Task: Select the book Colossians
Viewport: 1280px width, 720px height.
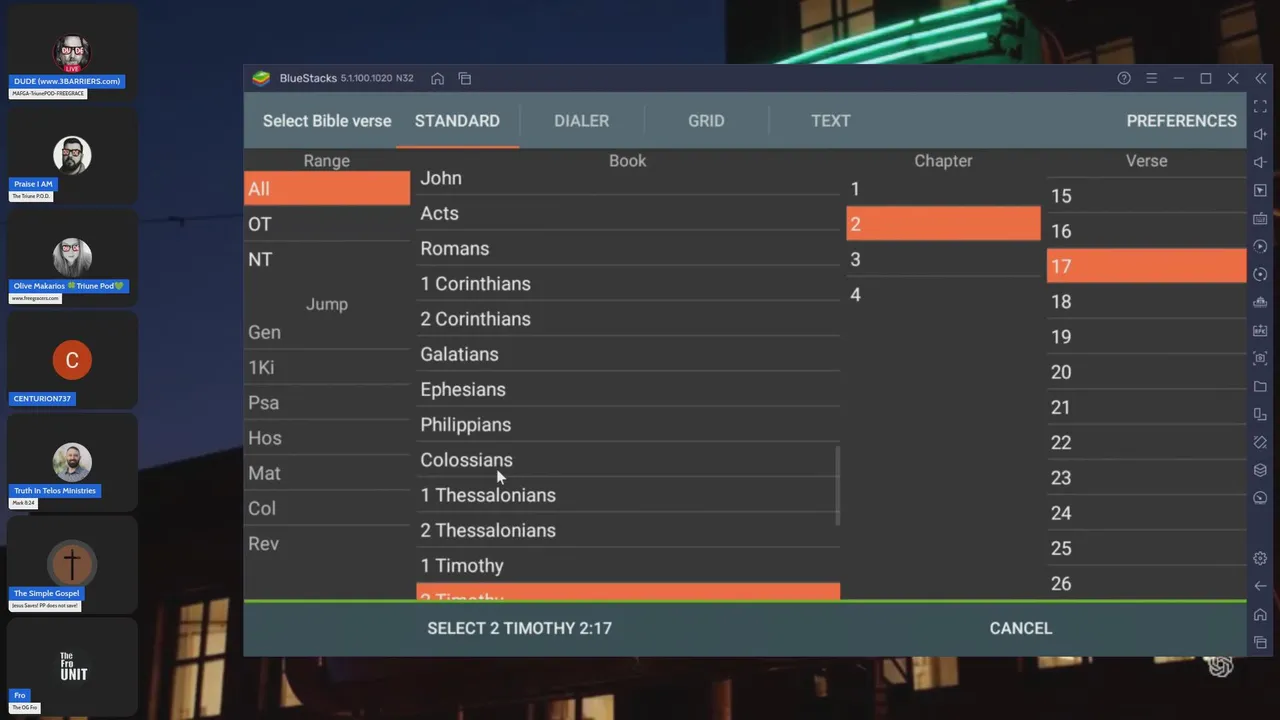Action: [628, 460]
